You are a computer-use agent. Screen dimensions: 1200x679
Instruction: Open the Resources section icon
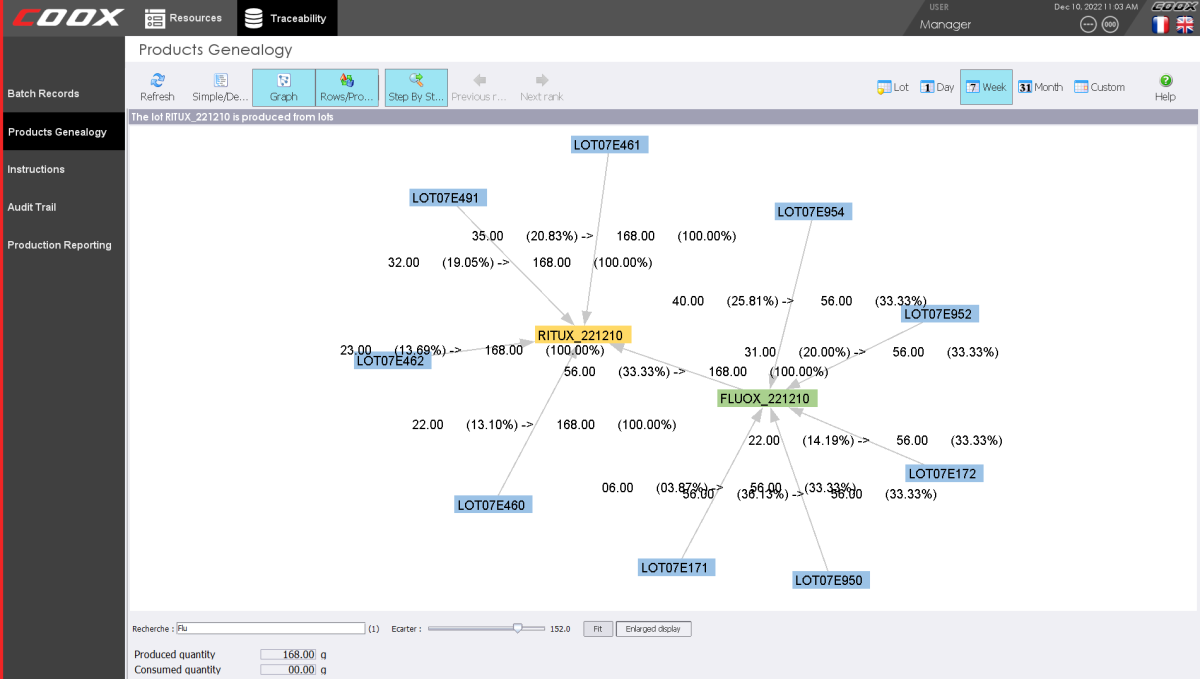[183, 17]
